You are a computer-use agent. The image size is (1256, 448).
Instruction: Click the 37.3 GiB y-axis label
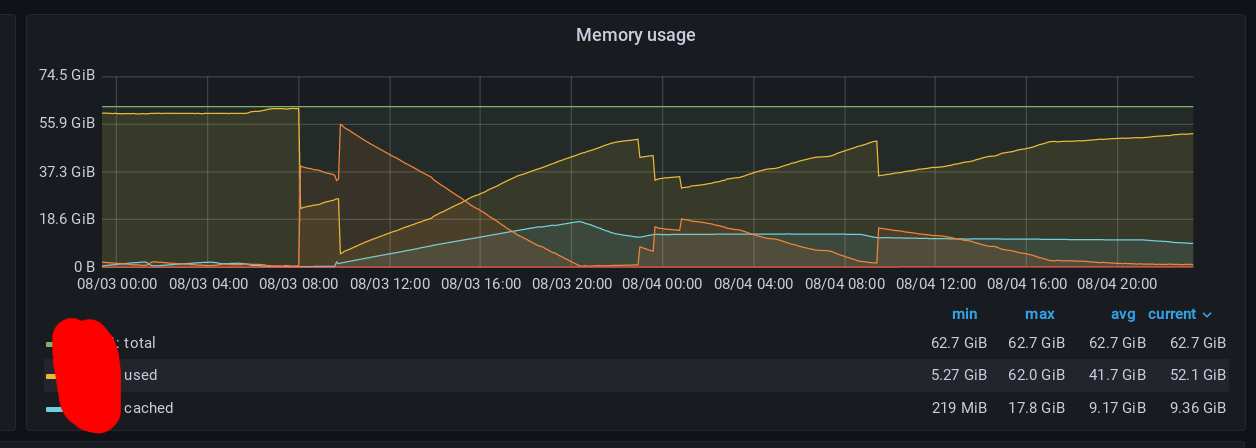click(68, 171)
